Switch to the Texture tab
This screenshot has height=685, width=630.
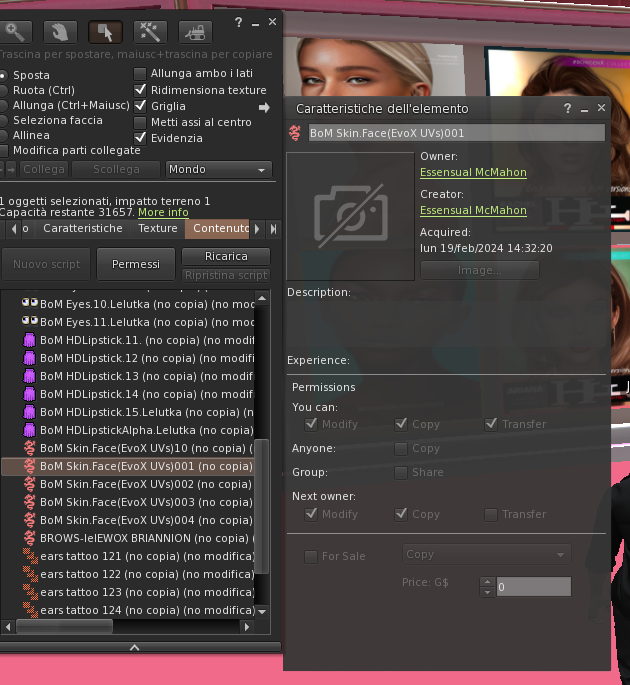(158, 228)
